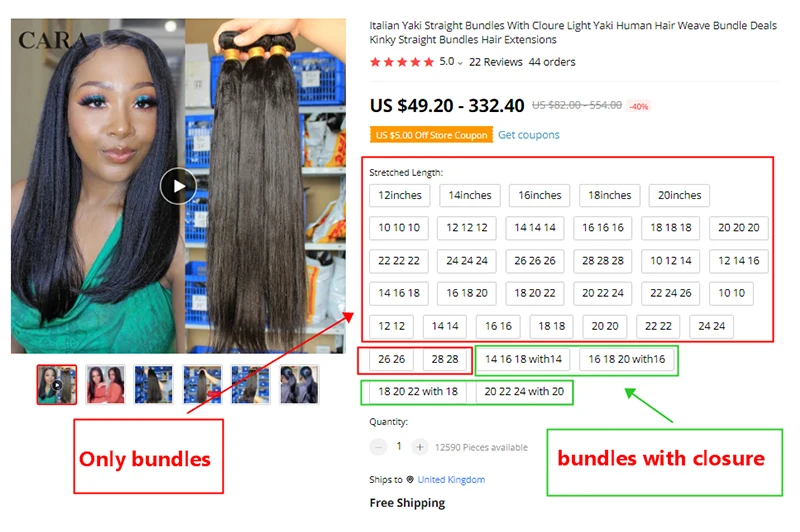
Task: Select the 28 28 28 bundle option
Action: (x=603, y=261)
